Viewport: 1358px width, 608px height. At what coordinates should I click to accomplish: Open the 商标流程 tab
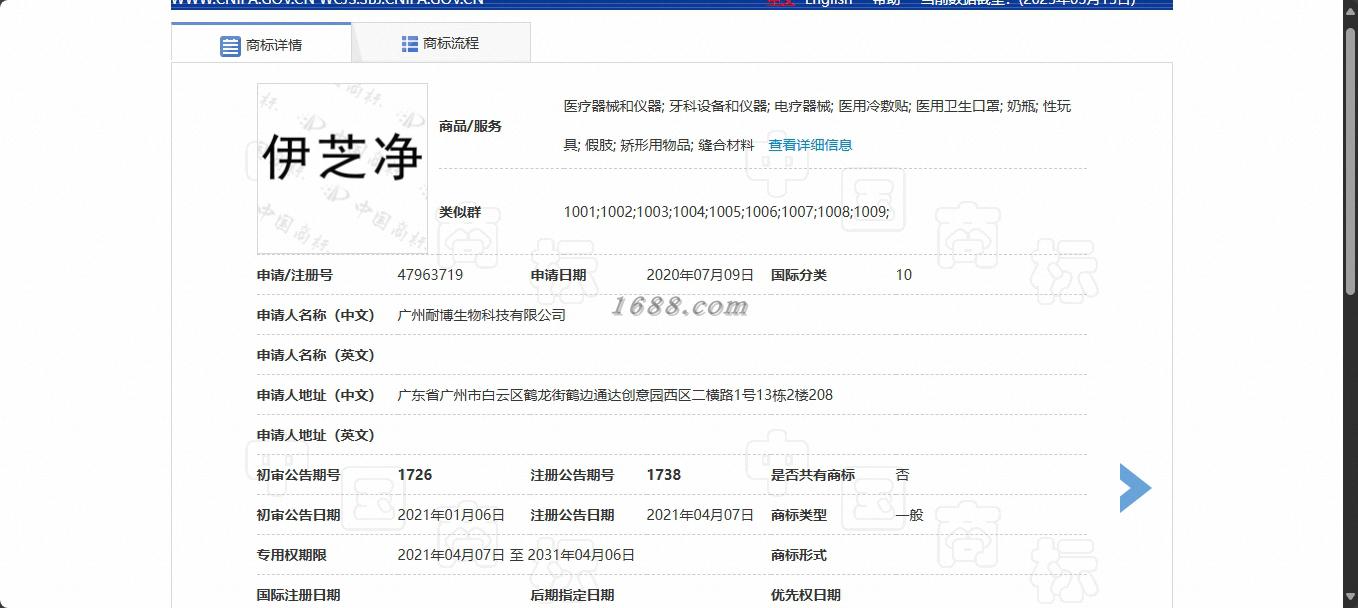(441, 43)
